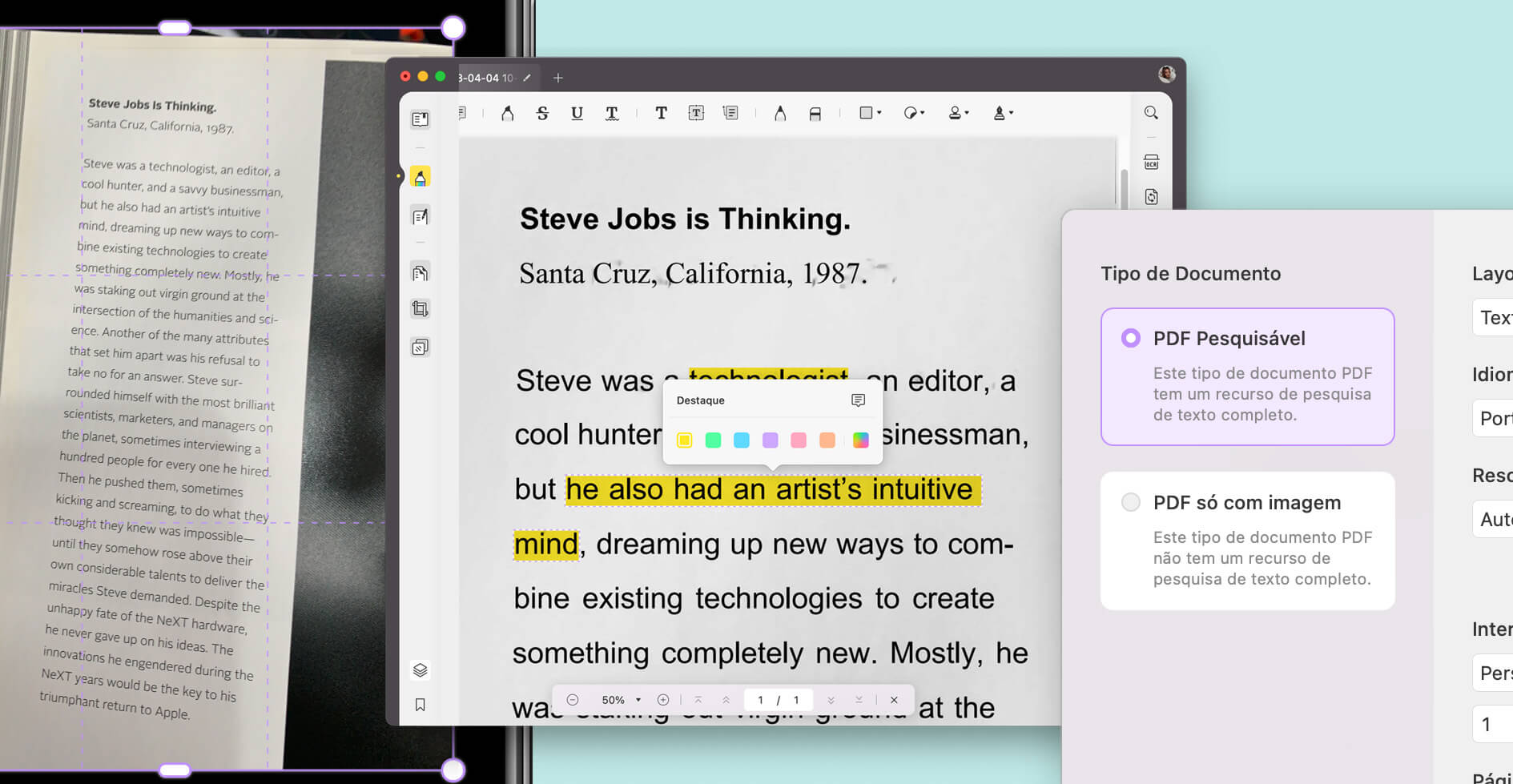The width and height of the screenshot is (1513, 784).
Task: Pick the purple highlight color
Action: pos(770,440)
